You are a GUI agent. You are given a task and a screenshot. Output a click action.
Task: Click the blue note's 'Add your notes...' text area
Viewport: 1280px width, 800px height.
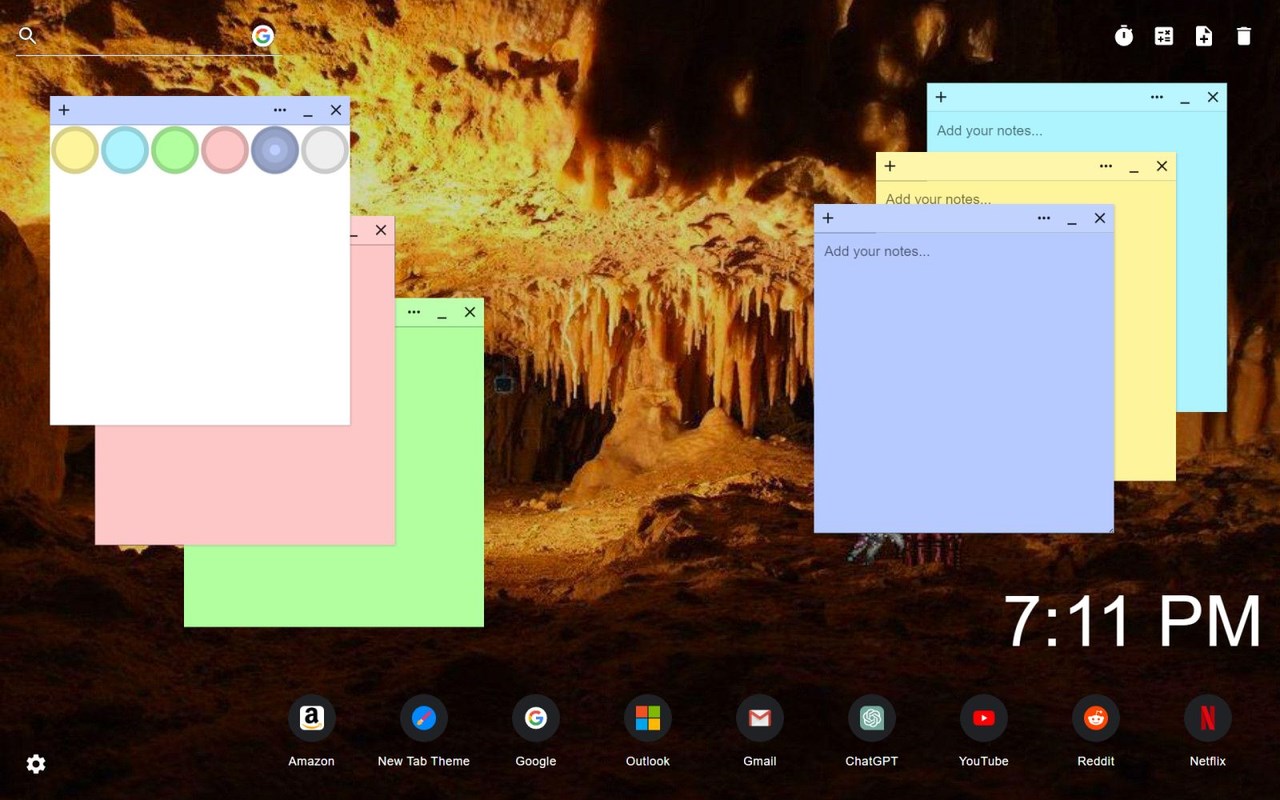click(x=964, y=382)
